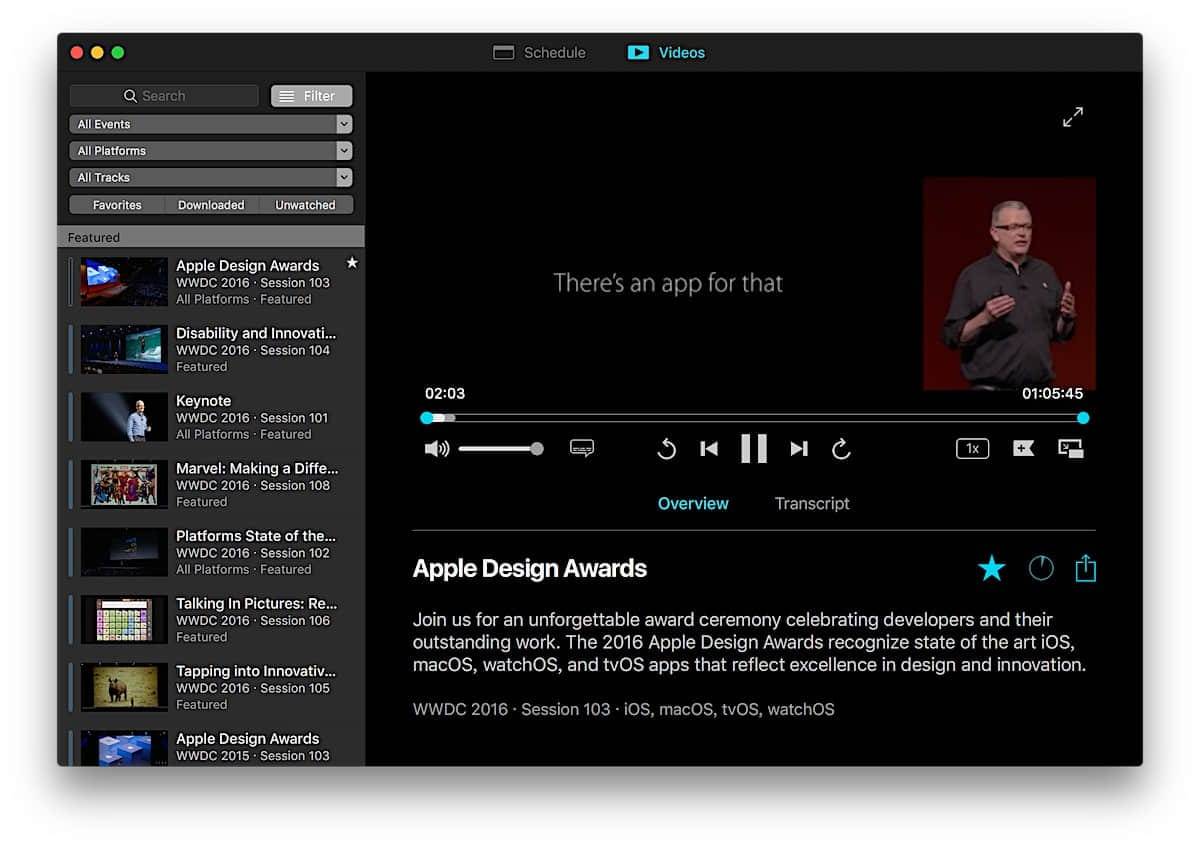This screenshot has height=848, width=1200.
Task: Click the playhead at start of timeline
Action: pos(427,418)
